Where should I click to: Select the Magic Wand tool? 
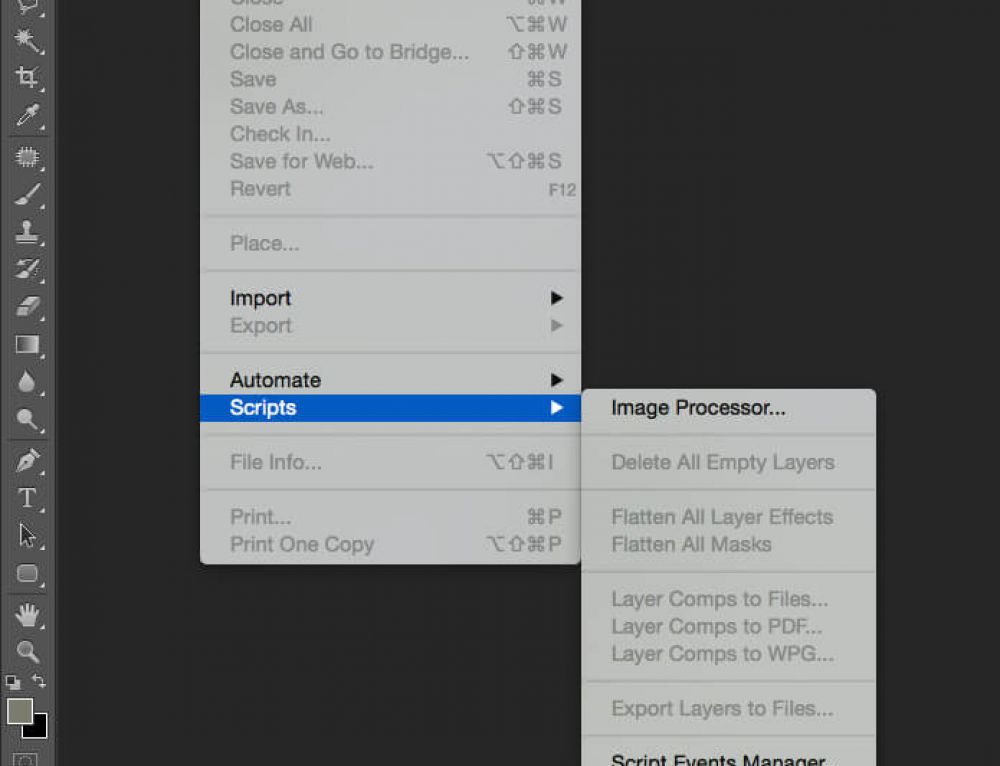click(x=26, y=40)
